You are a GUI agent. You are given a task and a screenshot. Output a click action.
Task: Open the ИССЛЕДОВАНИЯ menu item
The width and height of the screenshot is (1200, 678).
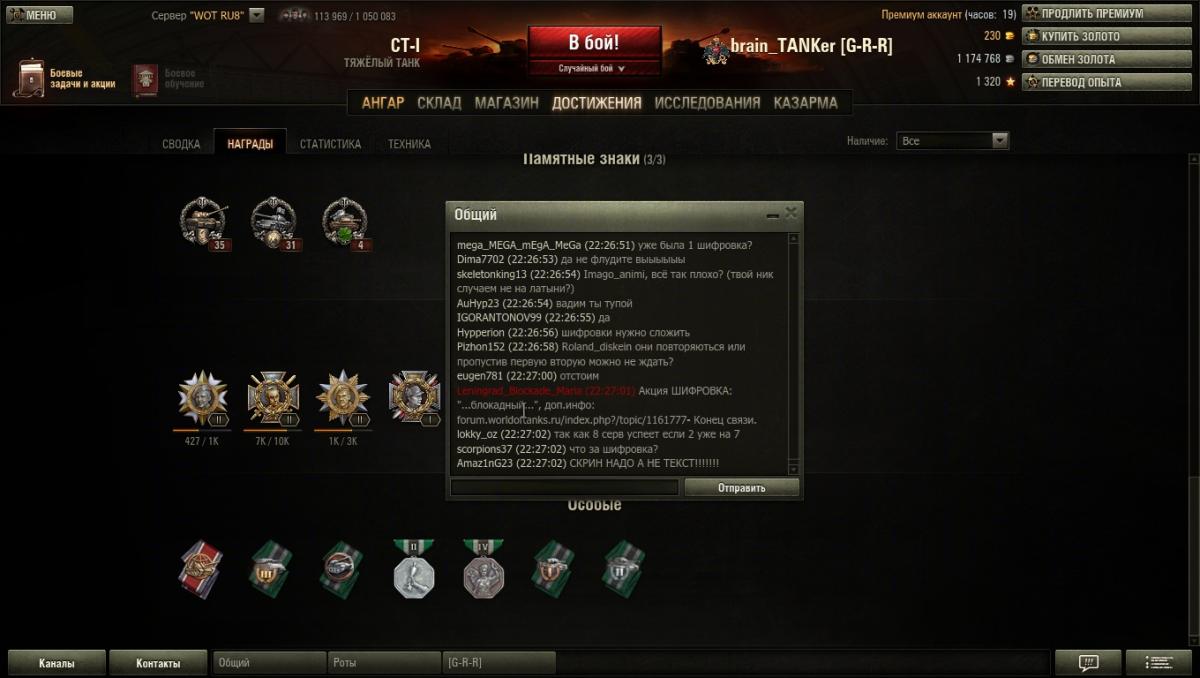tap(707, 102)
